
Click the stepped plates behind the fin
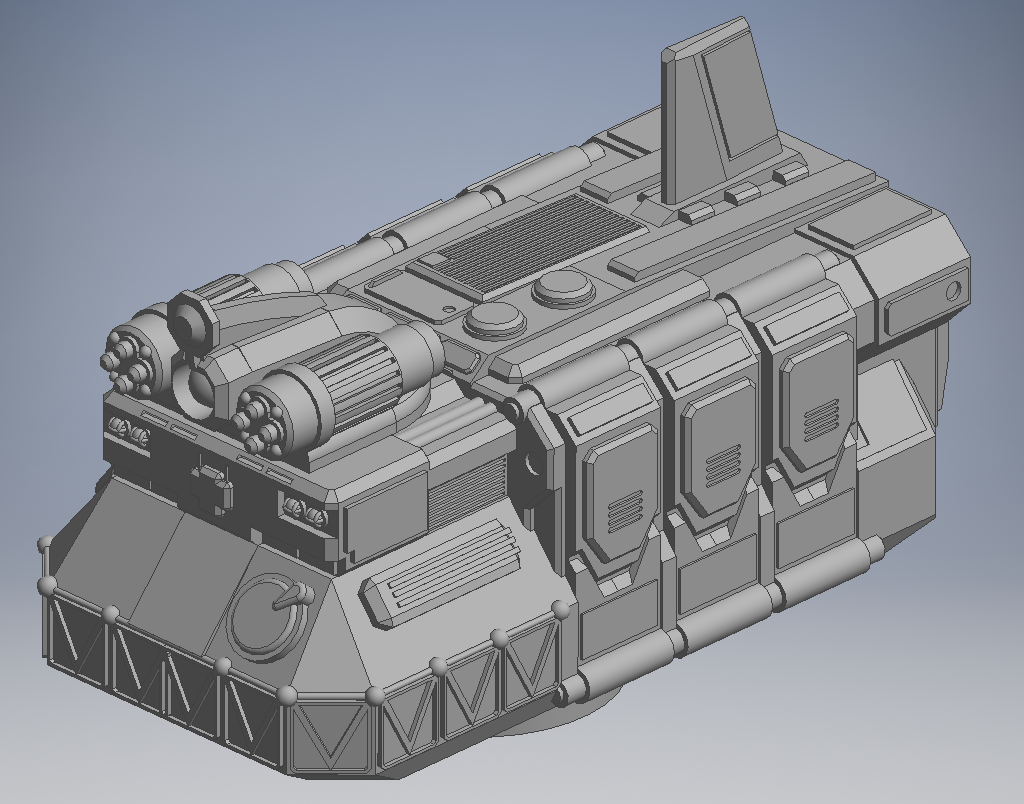tap(745, 195)
